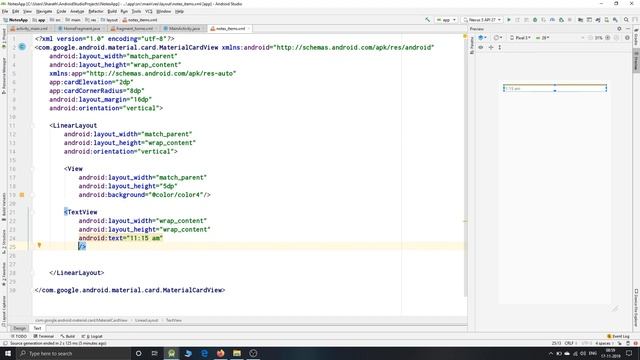Open the Logcat tool window

point(93,336)
